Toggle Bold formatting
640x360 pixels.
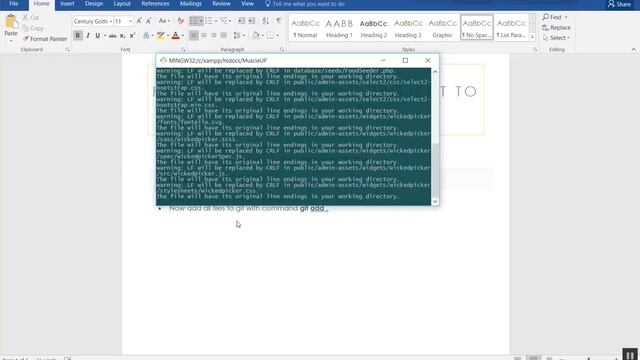tap(78, 36)
